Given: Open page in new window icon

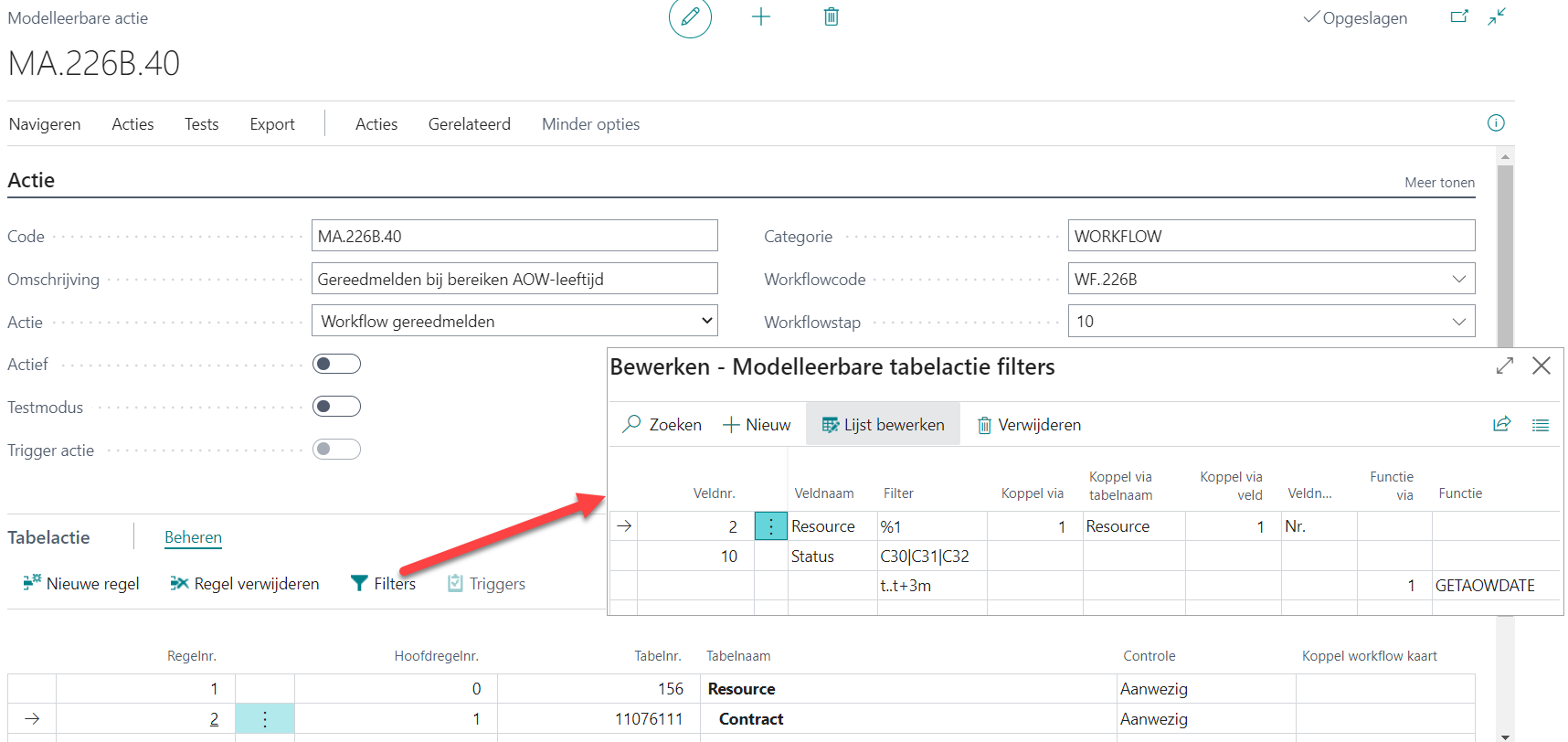Looking at the screenshot, I should coord(1459,17).
